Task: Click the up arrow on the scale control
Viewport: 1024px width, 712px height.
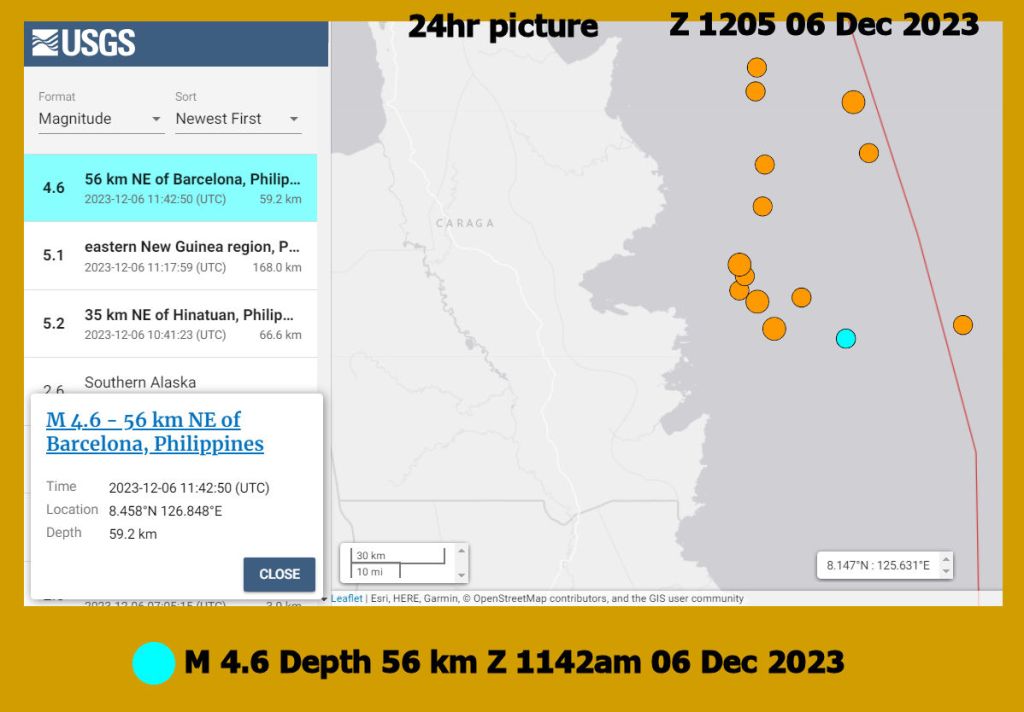Action: point(461,551)
